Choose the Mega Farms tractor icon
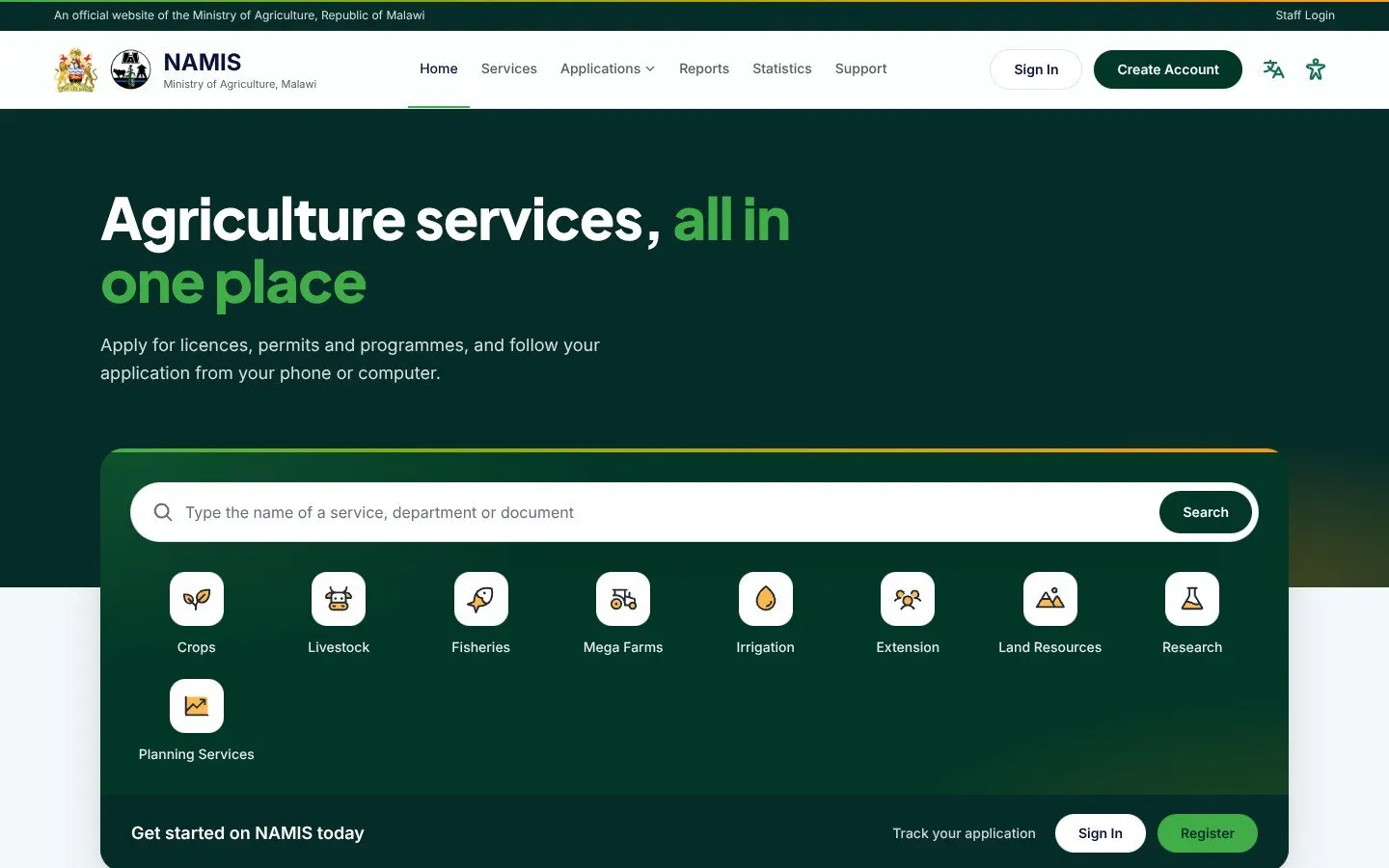Image resolution: width=1389 pixels, height=868 pixels. [x=623, y=599]
